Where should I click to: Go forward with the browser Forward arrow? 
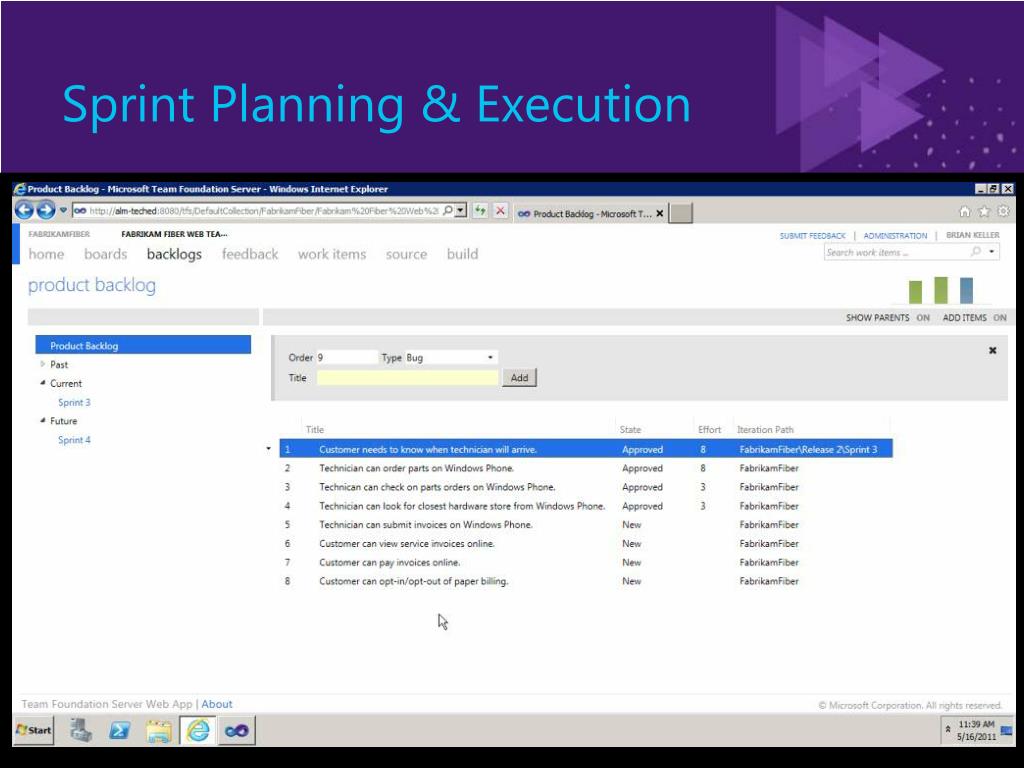click(46, 210)
